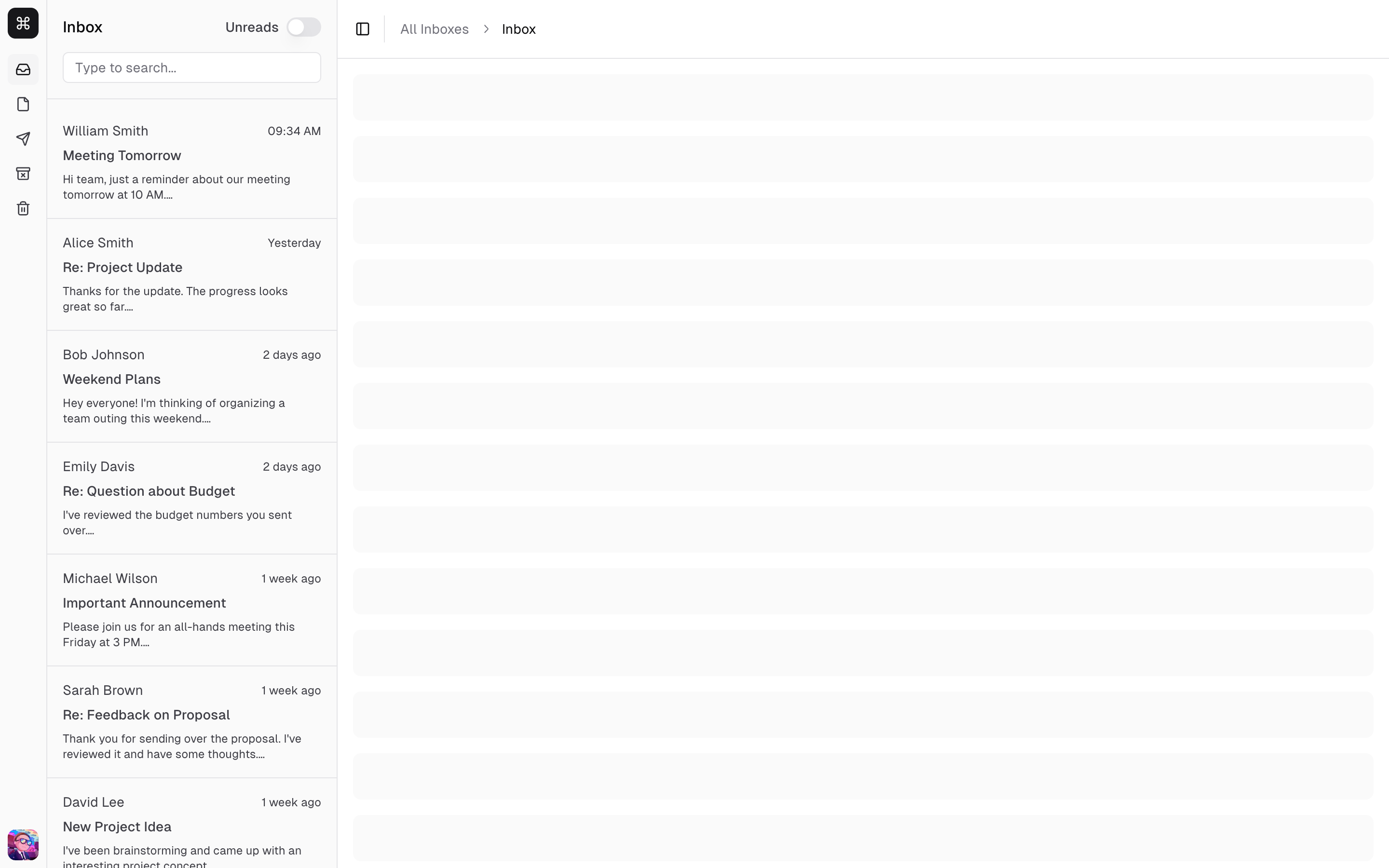Click the breadcrumb chevron separator
Image resolution: width=1389 pixels, height=868 pixels.
[x=486, y=29]
